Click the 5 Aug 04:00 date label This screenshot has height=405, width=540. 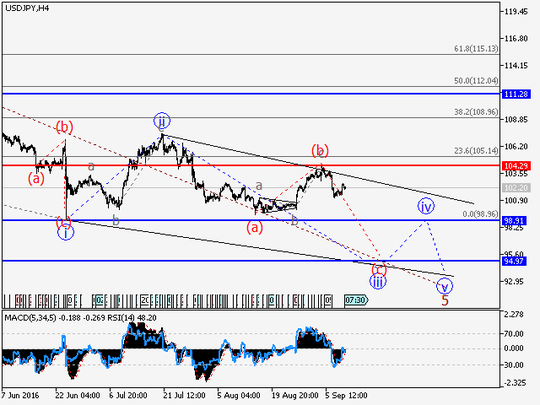tap(239, 395)
